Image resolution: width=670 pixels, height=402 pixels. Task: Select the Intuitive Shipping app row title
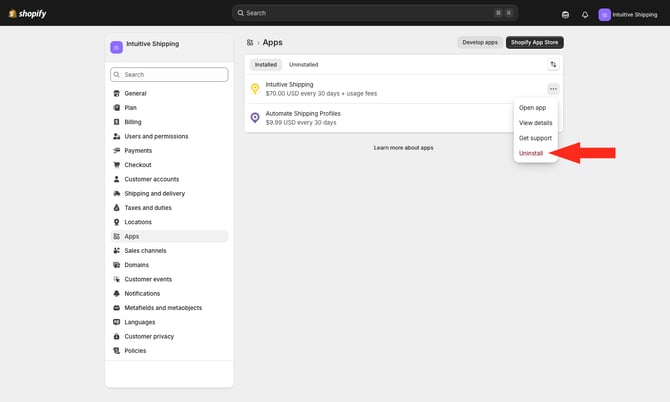tap(289, 85)
